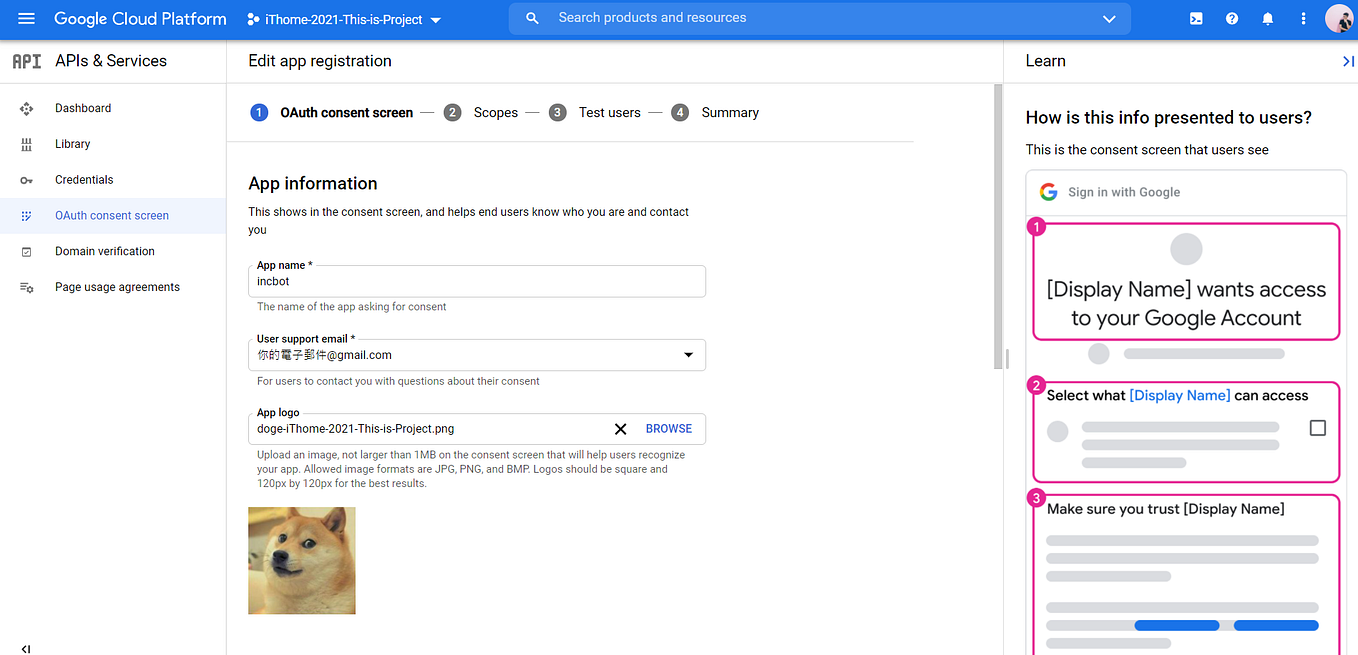Viewport: 1358px width, 655px height.
Task: Open the notifications bell
Action: tap(1267, 18)
